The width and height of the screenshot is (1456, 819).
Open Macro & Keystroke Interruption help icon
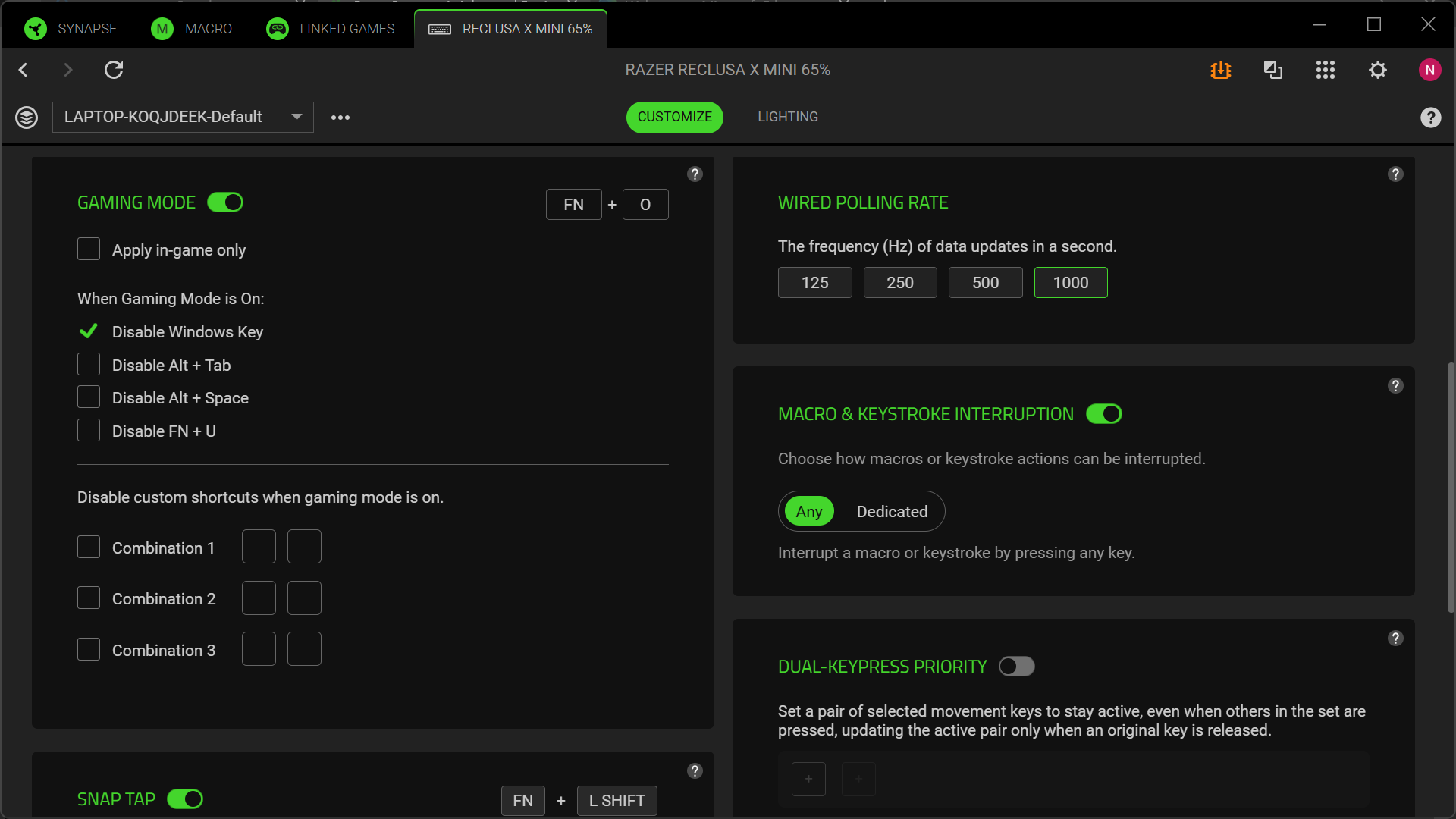(x=1395, y=386)
